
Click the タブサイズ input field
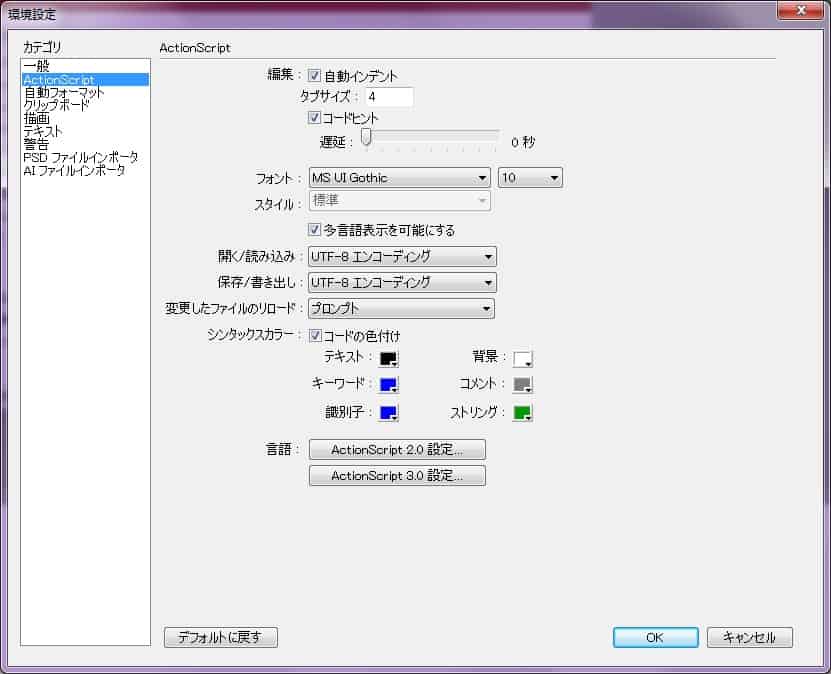point(388,97)
